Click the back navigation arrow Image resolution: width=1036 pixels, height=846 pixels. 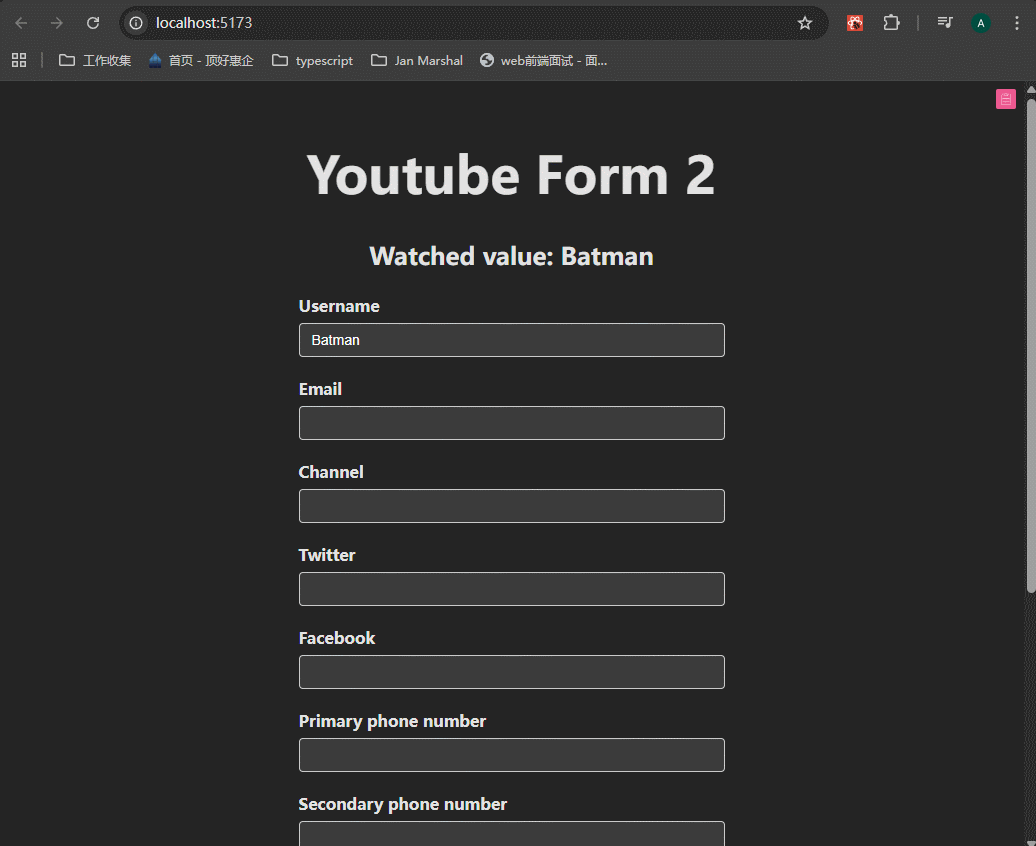(21, 23)
